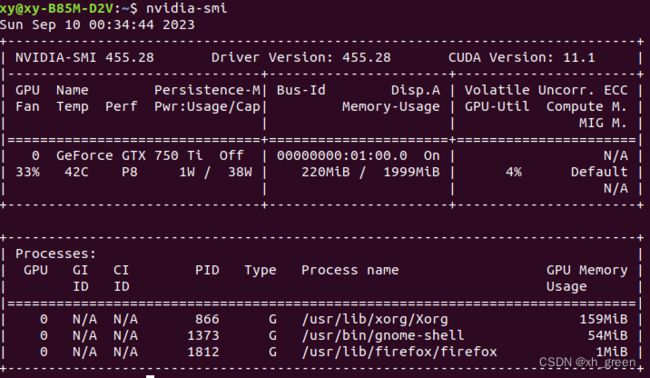Image resolution: width=650 pixels, height=378 pixels.
Task: Click the nvidia-smi command text
Action: point(186,8)
